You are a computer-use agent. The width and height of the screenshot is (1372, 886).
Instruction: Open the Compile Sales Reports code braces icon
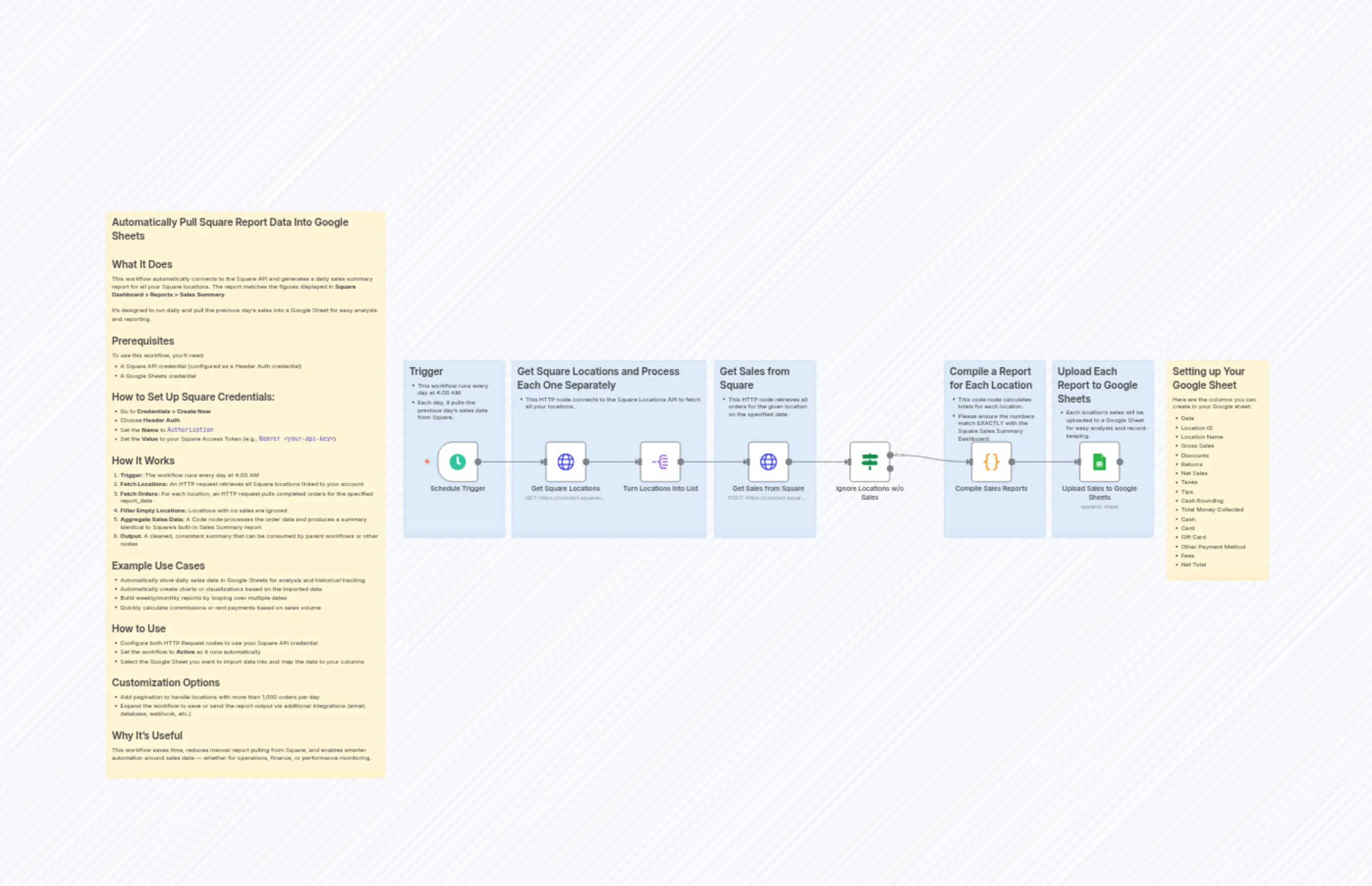click(x=991, y=461)
